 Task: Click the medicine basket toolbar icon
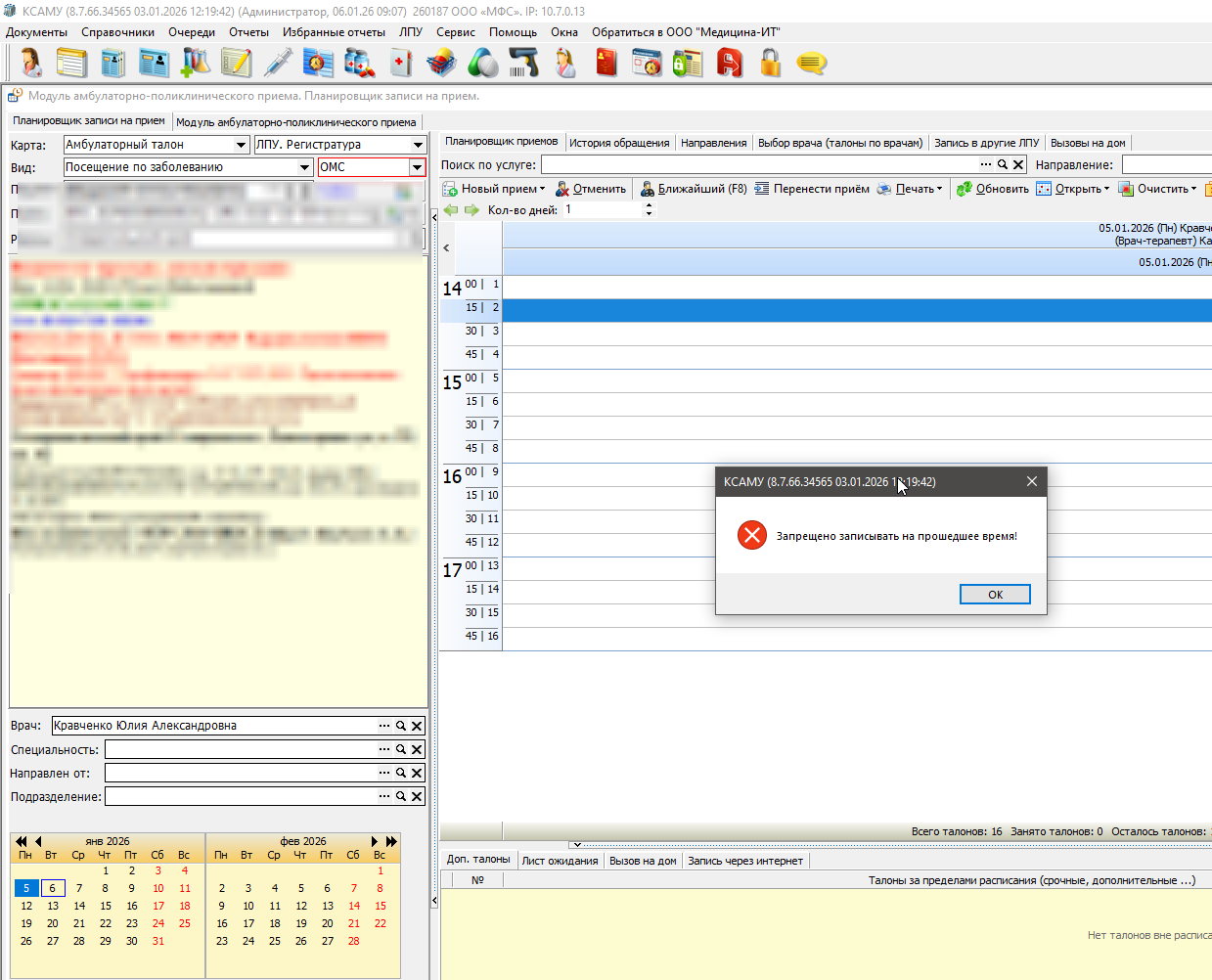pos(440,64)
